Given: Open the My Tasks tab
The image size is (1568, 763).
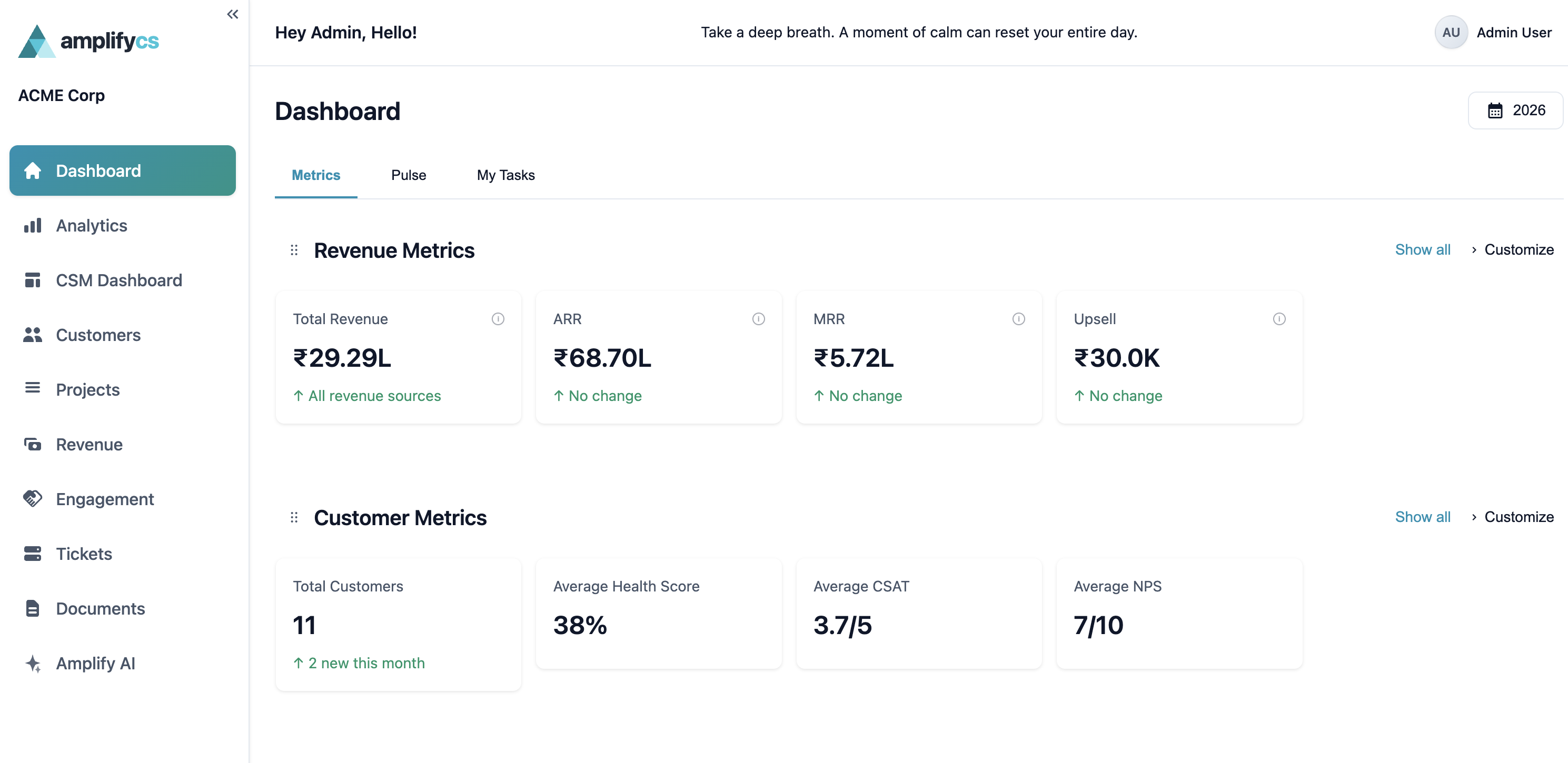Looking at the screenshot, I should click(505, 175).
